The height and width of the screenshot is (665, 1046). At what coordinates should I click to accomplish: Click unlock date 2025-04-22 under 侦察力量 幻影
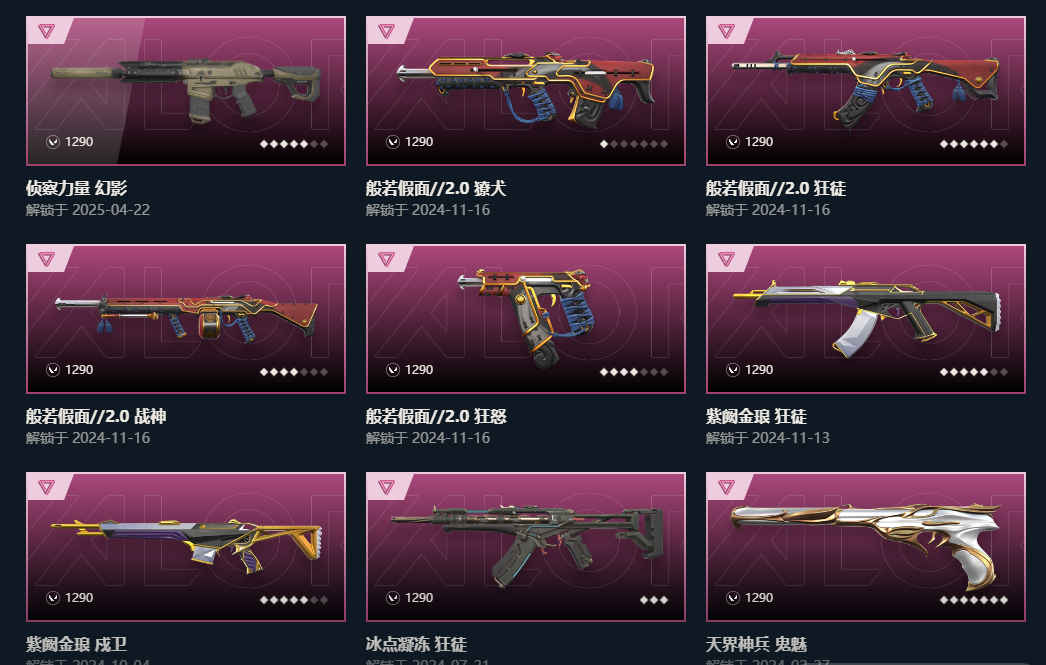click(x=111, y=210)
